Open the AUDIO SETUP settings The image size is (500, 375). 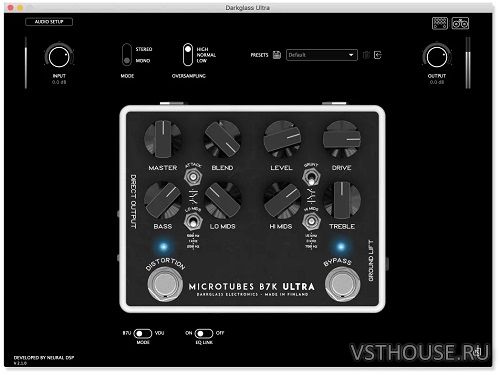[49, 22]
